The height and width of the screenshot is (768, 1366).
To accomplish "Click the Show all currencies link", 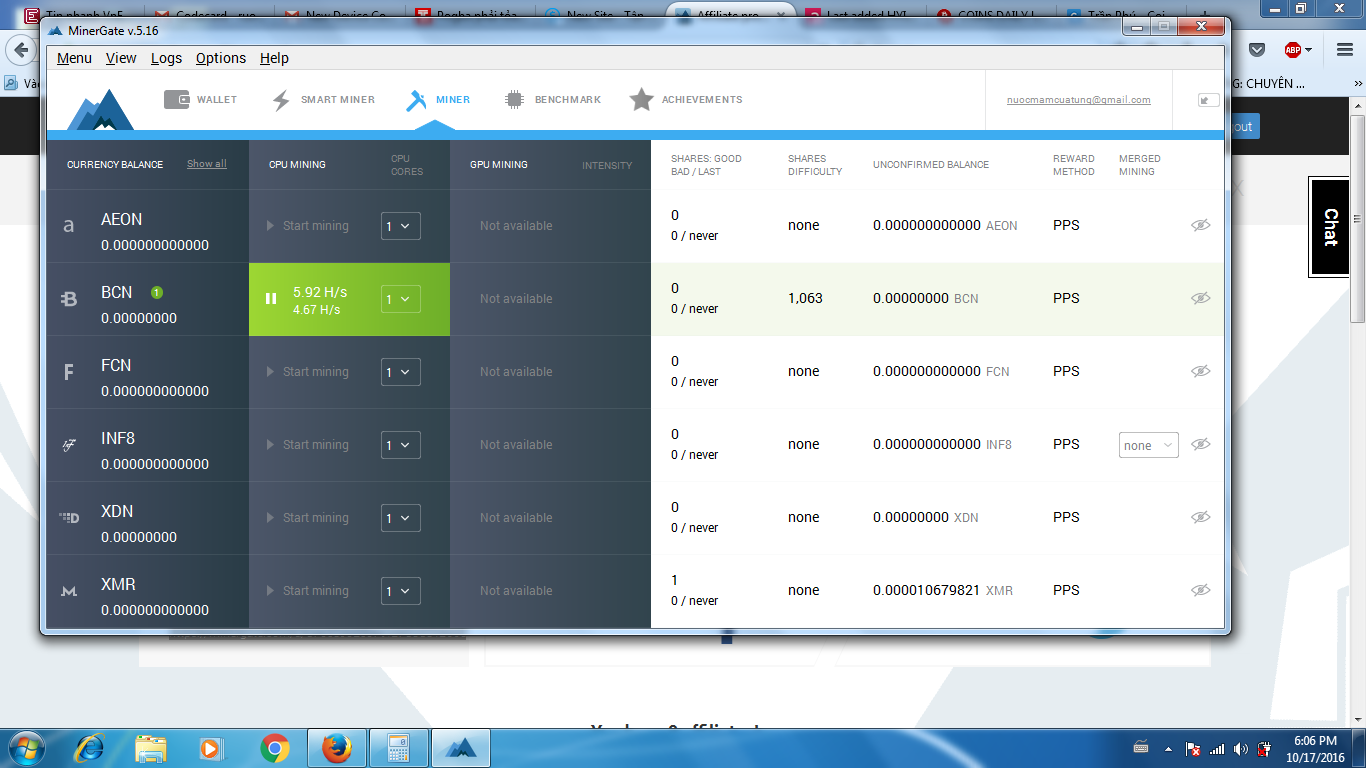I will click(206, 164).
